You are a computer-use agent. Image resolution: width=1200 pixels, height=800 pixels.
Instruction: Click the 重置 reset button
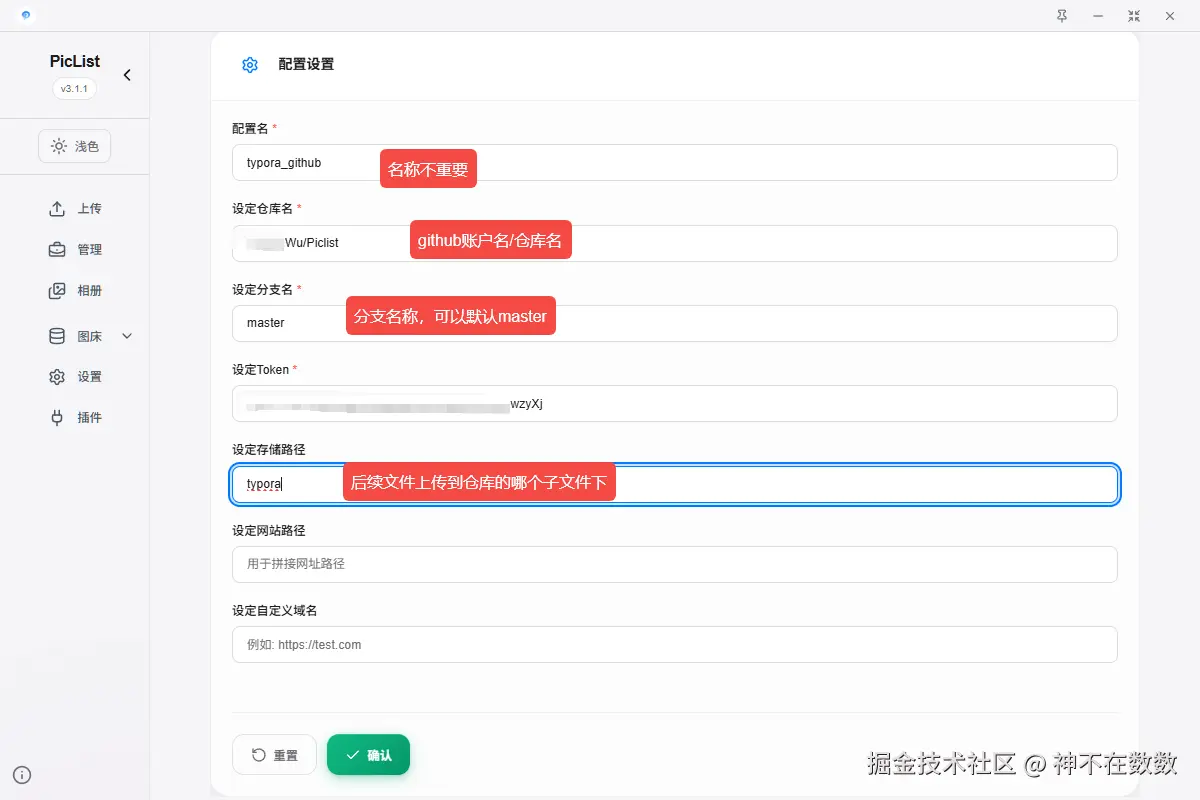coord(274,755)
